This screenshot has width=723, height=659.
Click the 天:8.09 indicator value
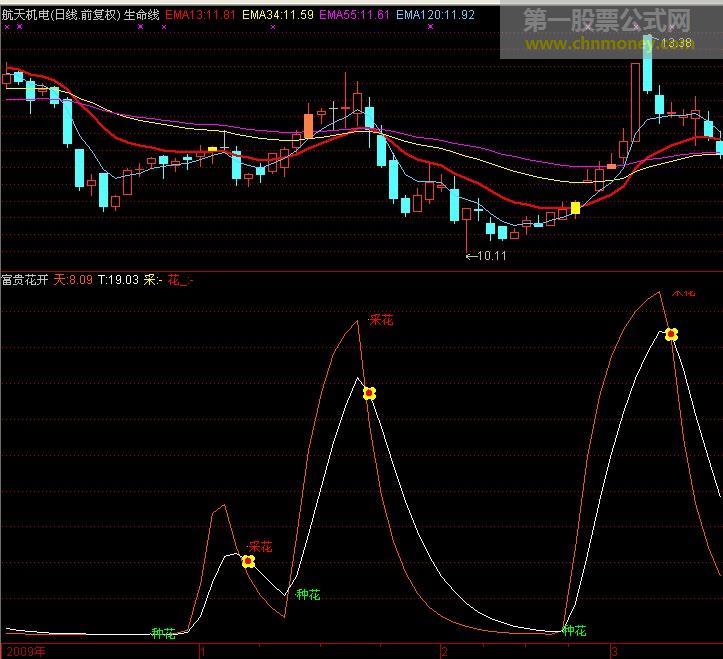[x=73, y=280]
